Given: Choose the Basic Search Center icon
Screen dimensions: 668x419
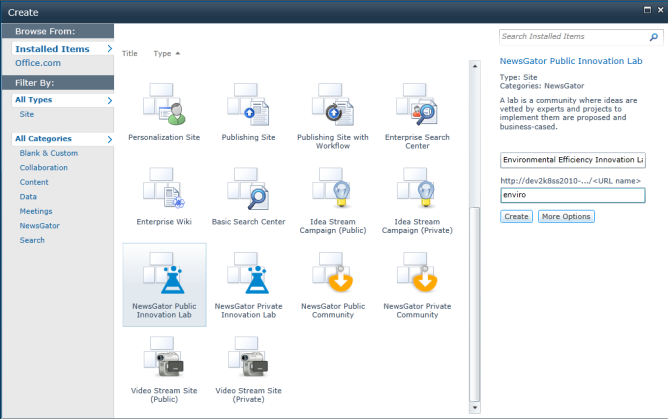Looking at the screenshot, I should (x=248, y=189).
